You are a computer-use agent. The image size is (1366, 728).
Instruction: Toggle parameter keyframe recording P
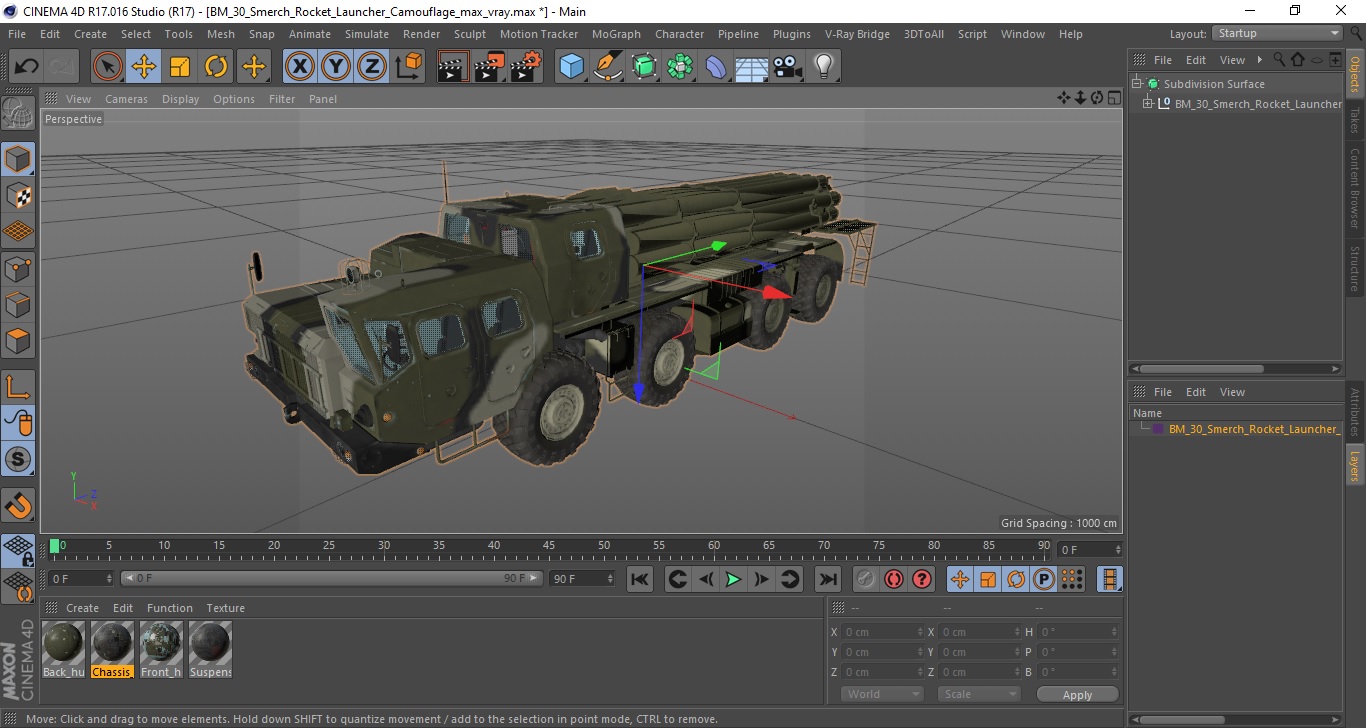tap(1044, 579)
